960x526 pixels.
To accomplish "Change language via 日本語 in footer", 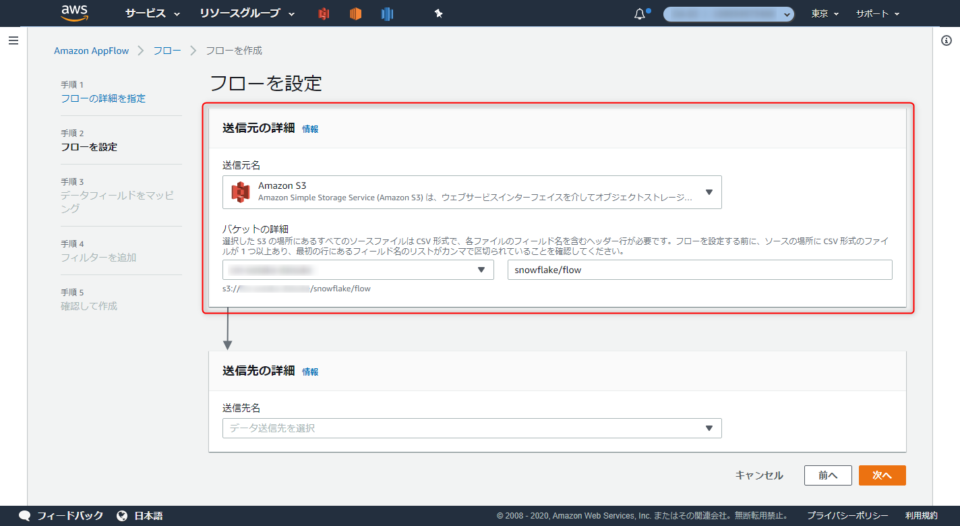I will [149, 516].
